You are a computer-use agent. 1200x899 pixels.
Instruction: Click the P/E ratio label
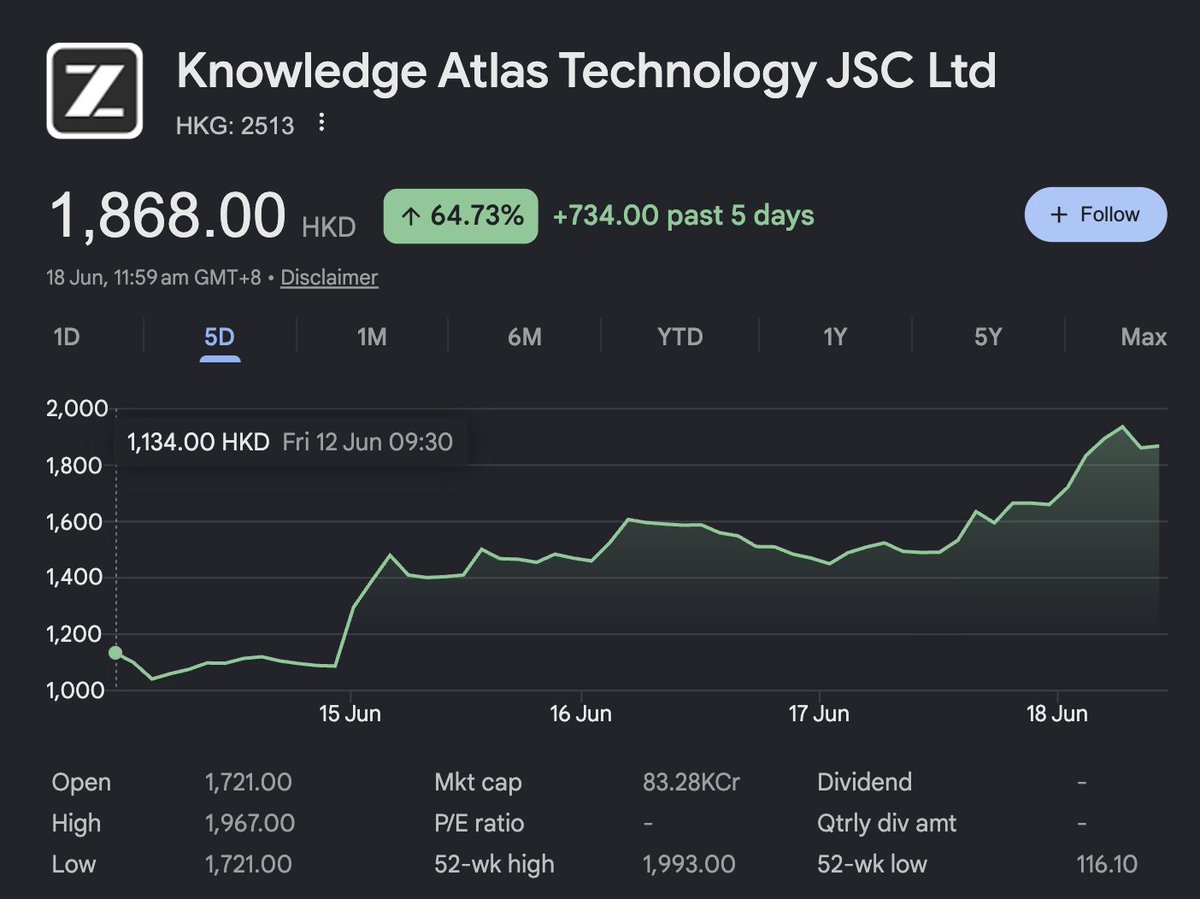(x=479, y=823)
